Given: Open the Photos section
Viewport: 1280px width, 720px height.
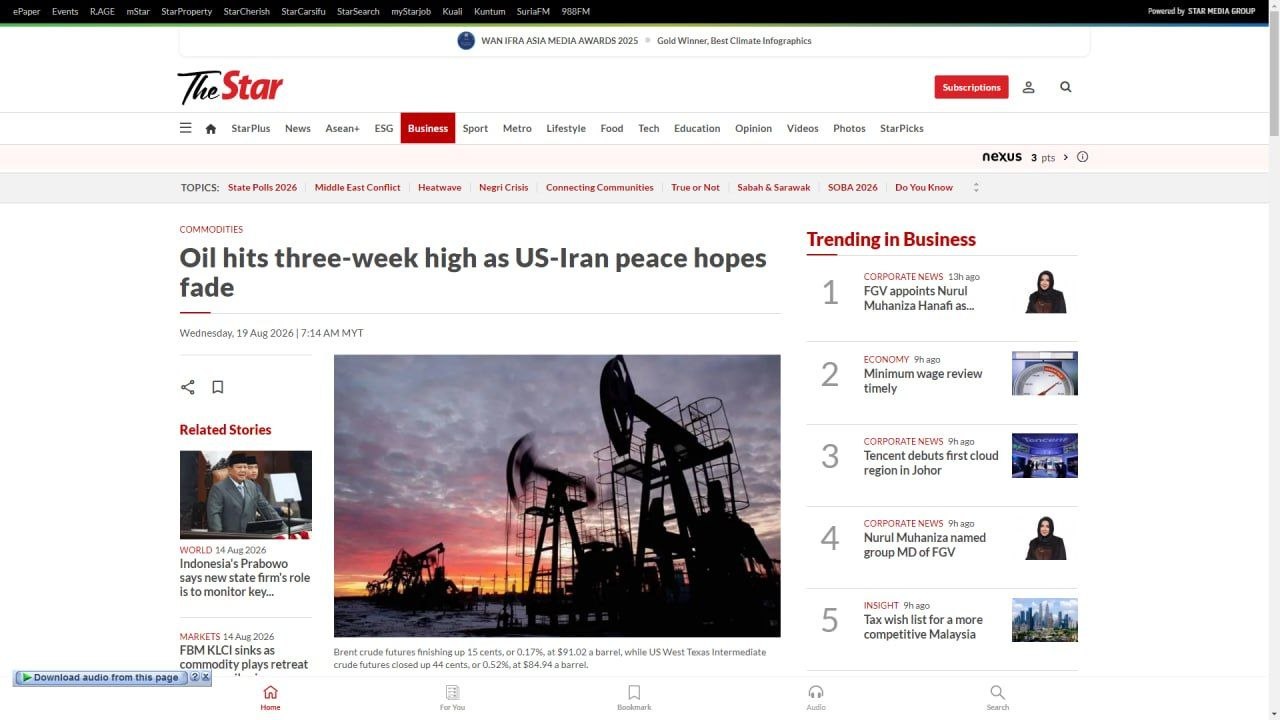Looking at the screenshot, I should (849, 128).
